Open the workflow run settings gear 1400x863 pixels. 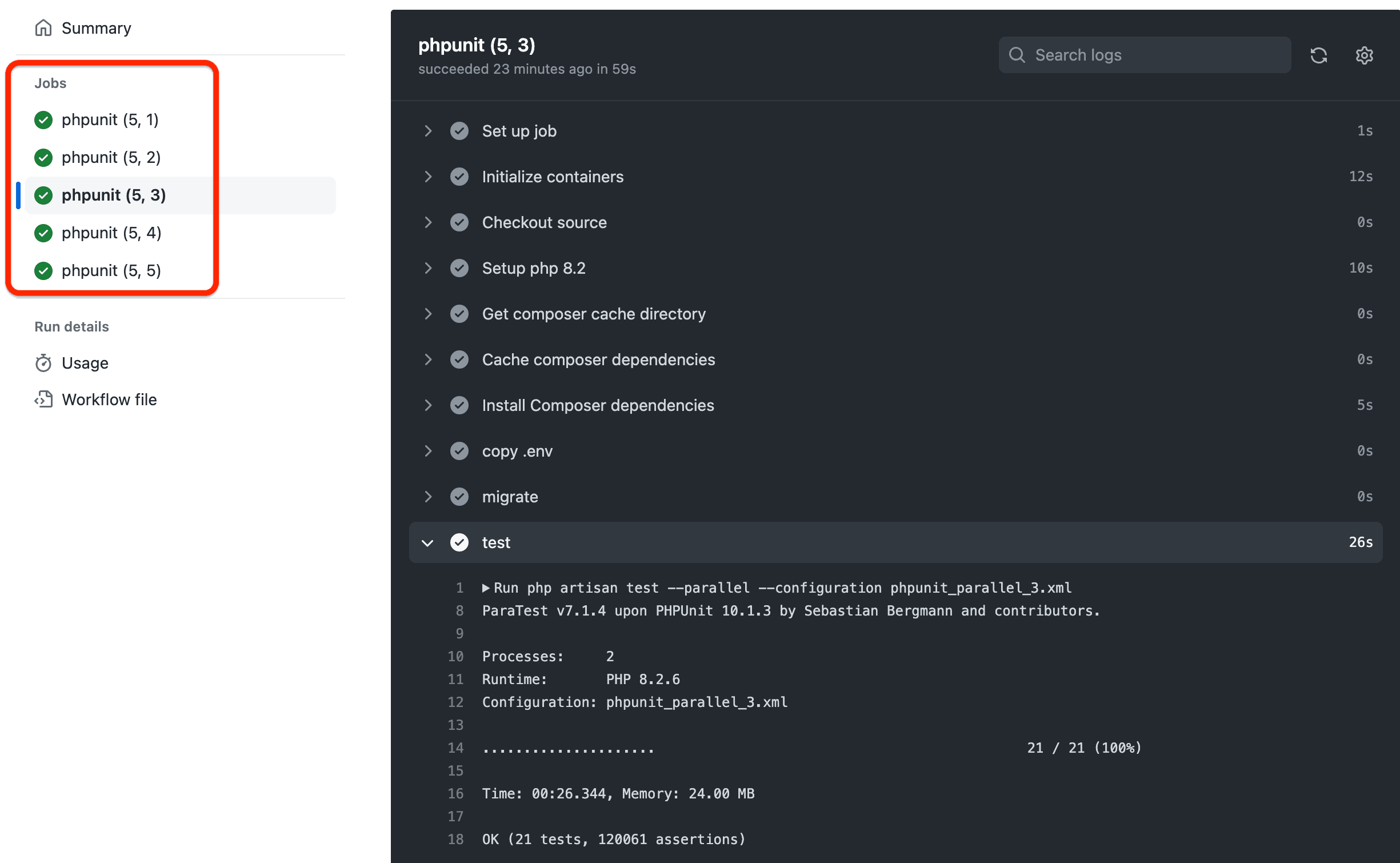click(x=1364, y=55)
